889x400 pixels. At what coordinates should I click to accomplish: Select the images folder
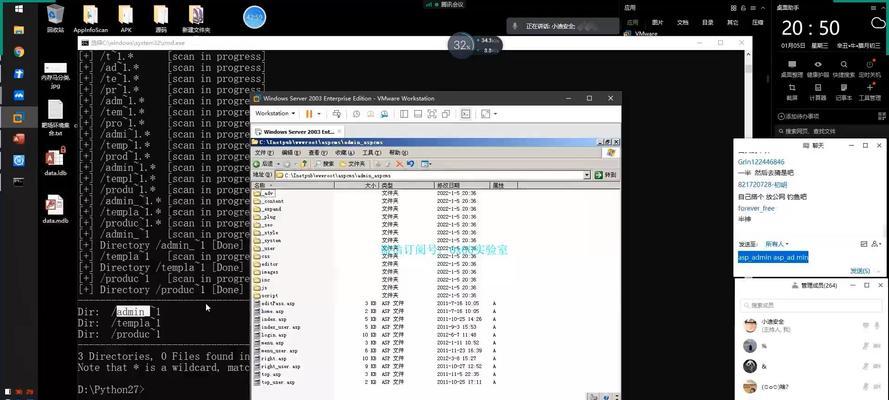coord(266,272)
